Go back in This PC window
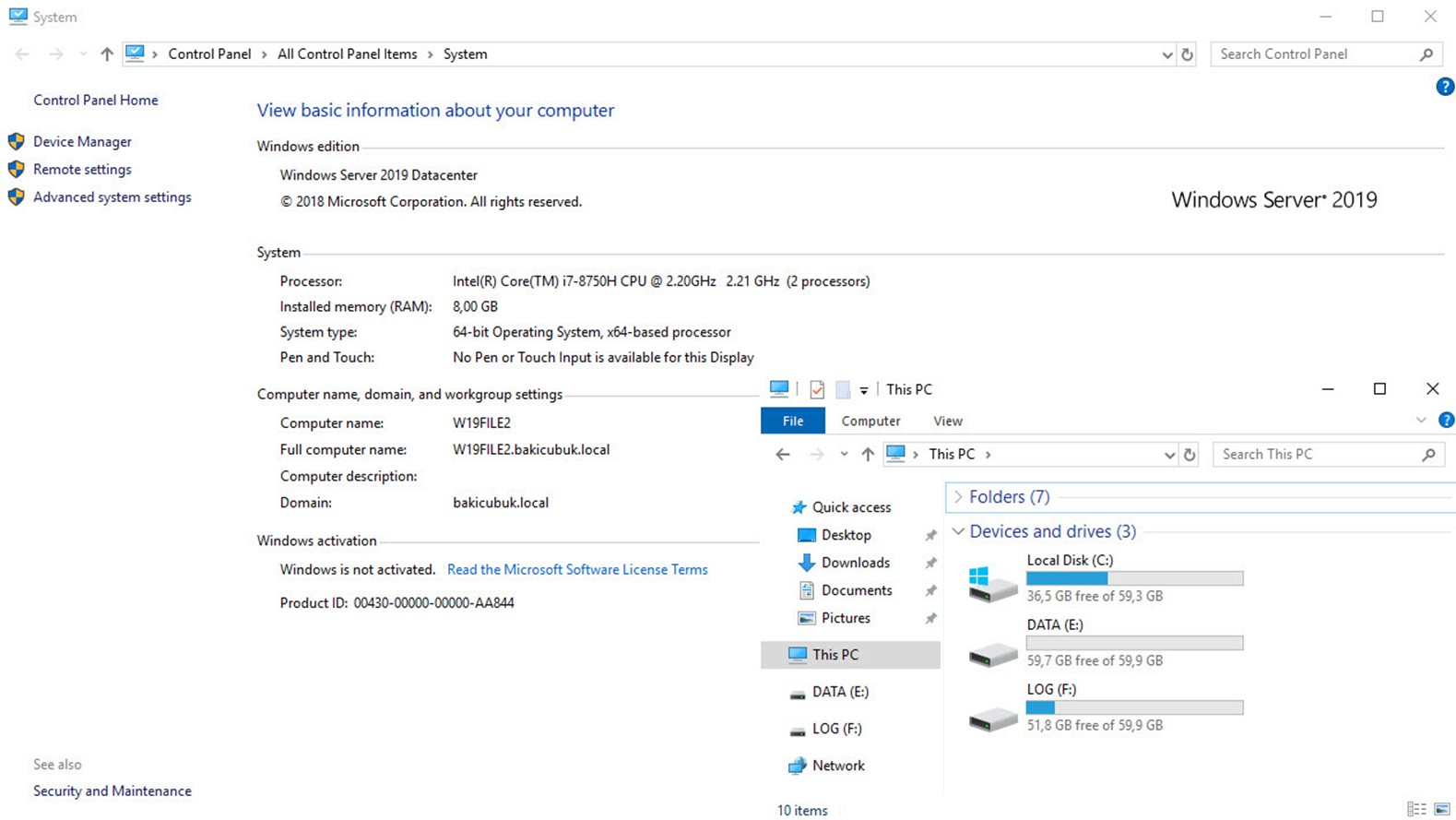This screenshot has width=1456, height=820. click(x=782, y=454)
